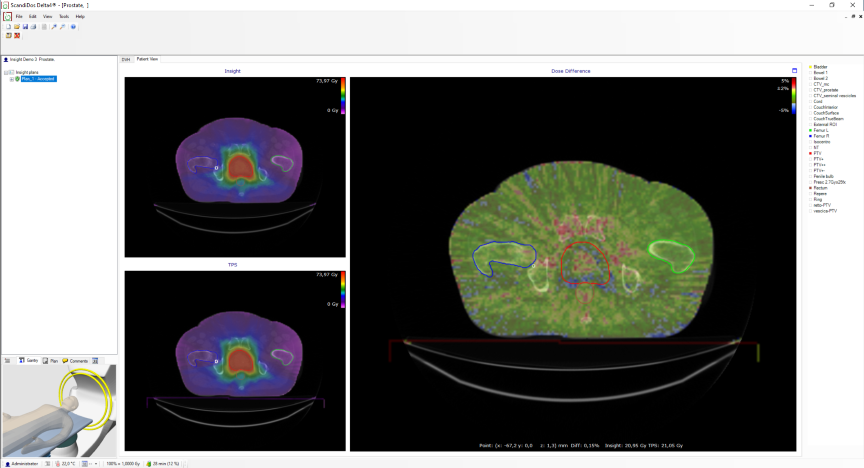Image resolution: width=864 pixels, height=468 pixels.
Task: Select the Plan tab in lower panel
Action: 52,360
